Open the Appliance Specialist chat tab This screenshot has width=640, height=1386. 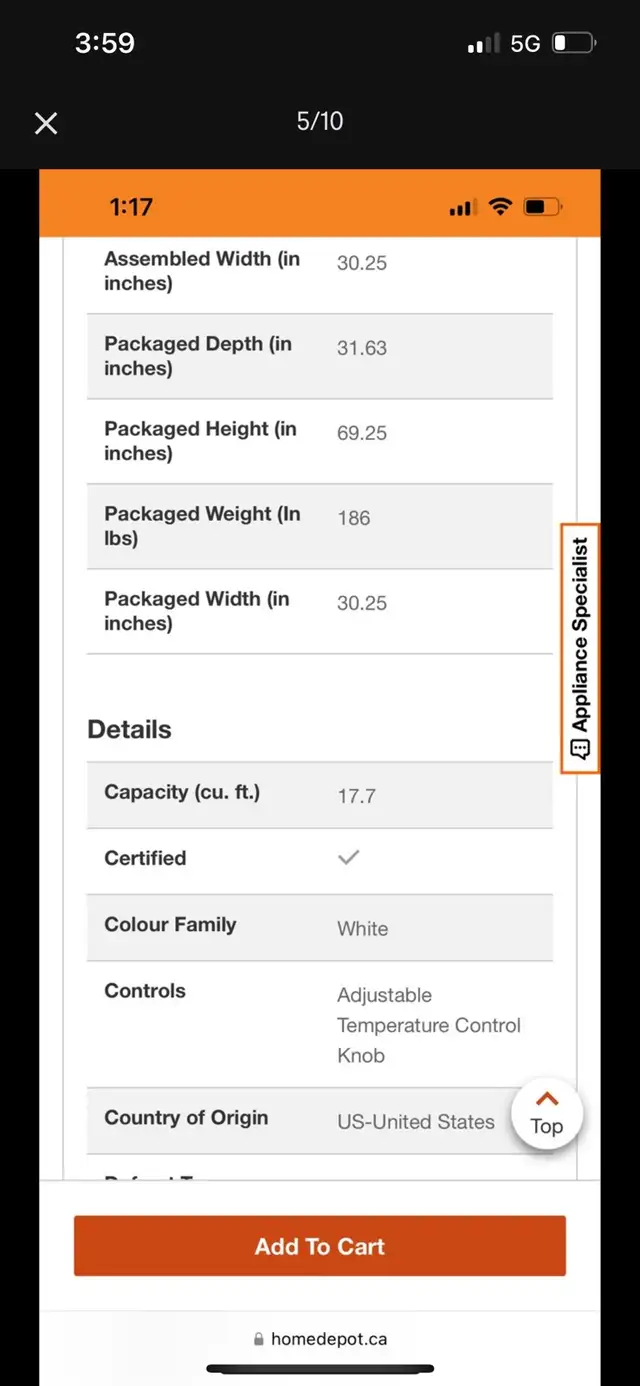580,648
